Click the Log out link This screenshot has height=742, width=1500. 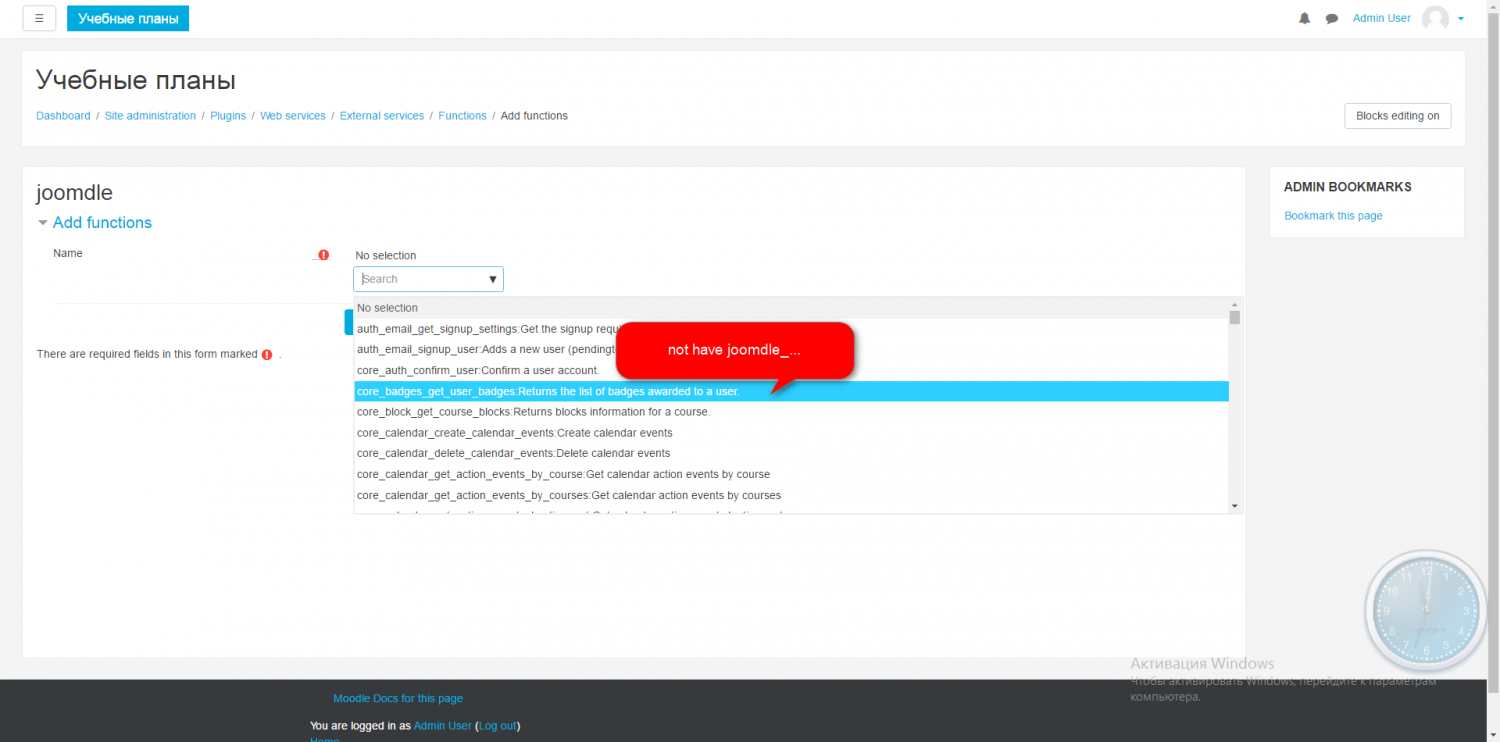(x=497, y=726)
